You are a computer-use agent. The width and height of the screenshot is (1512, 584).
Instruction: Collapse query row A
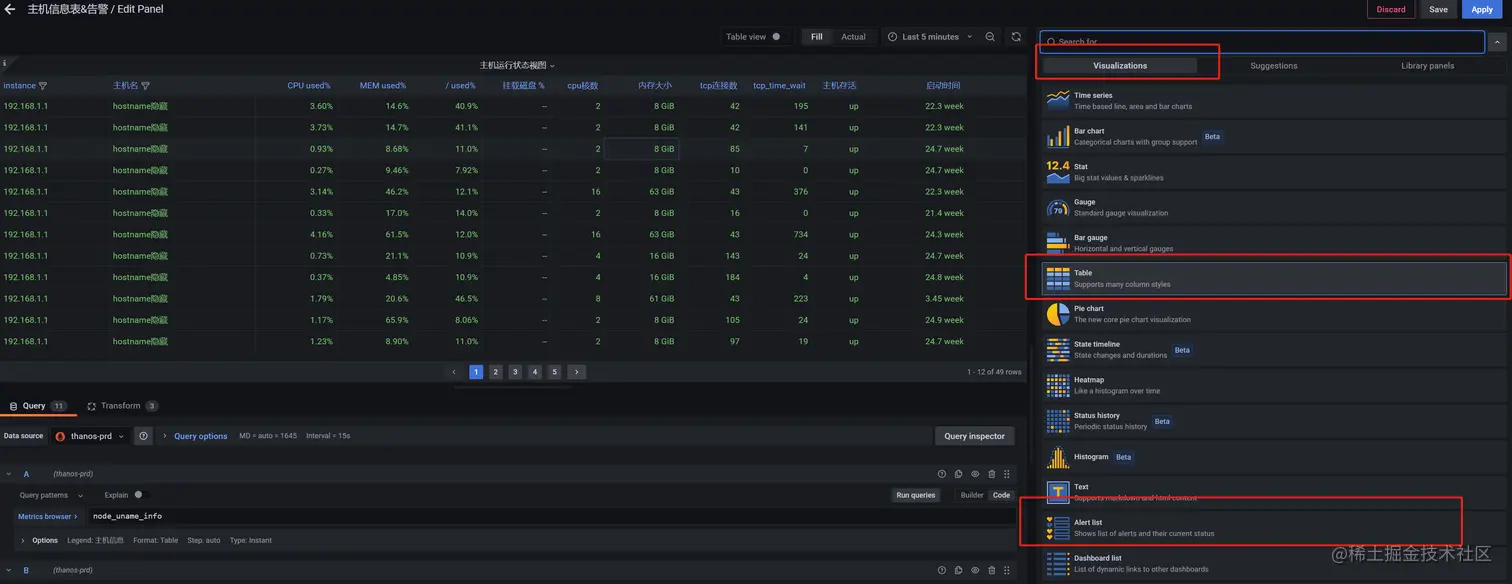pos(8,474)
